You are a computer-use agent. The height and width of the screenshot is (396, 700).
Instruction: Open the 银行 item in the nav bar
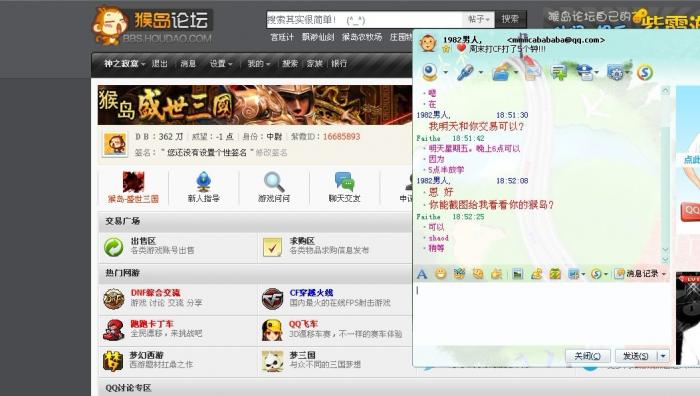tap(339, 63)
